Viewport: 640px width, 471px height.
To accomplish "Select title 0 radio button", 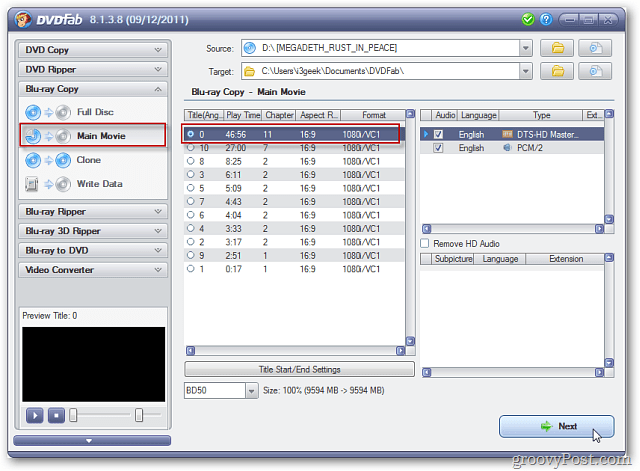I will pos(191,134).
